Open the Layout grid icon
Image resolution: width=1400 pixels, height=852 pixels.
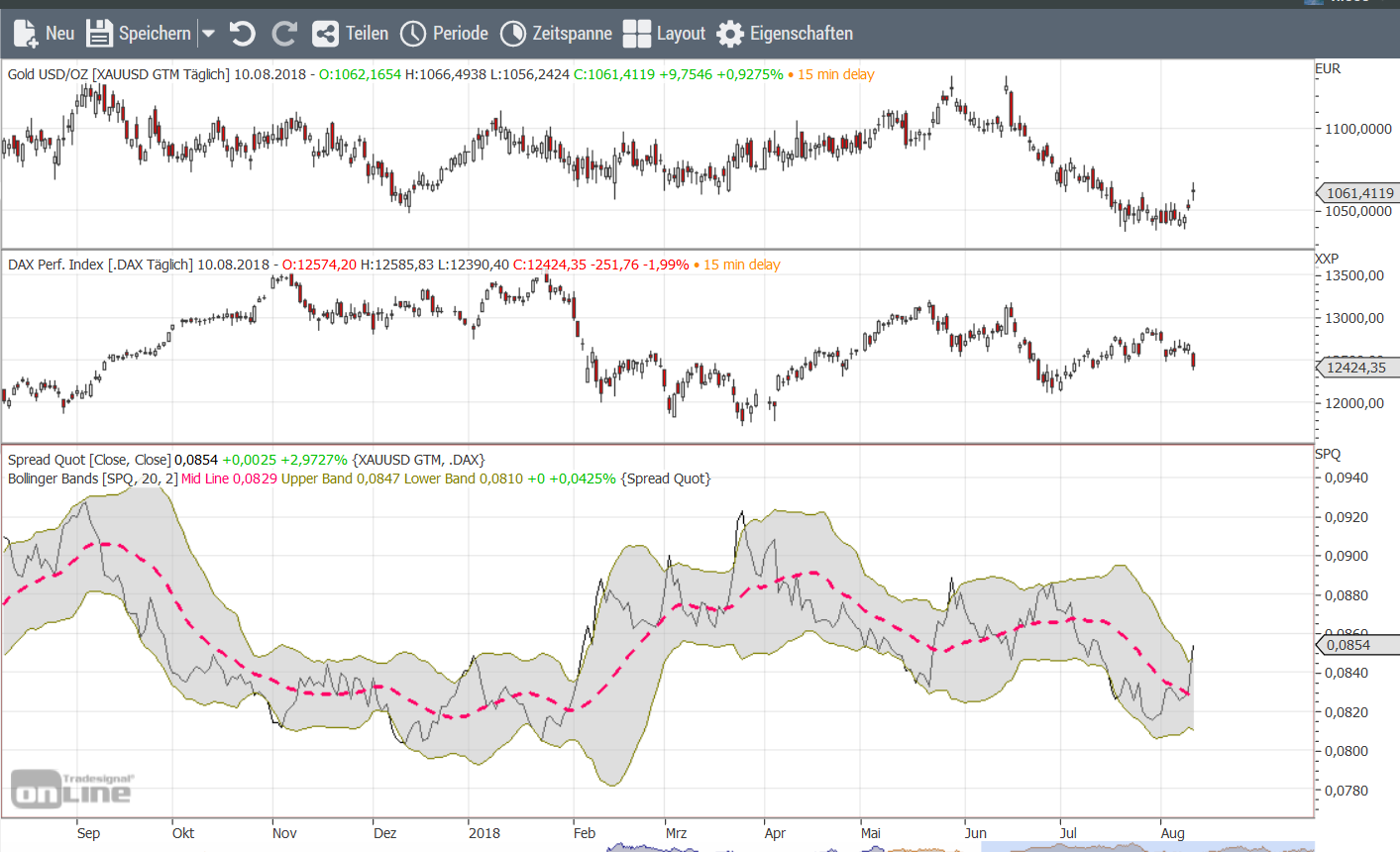pyautogui.click(x=637, y=34)
